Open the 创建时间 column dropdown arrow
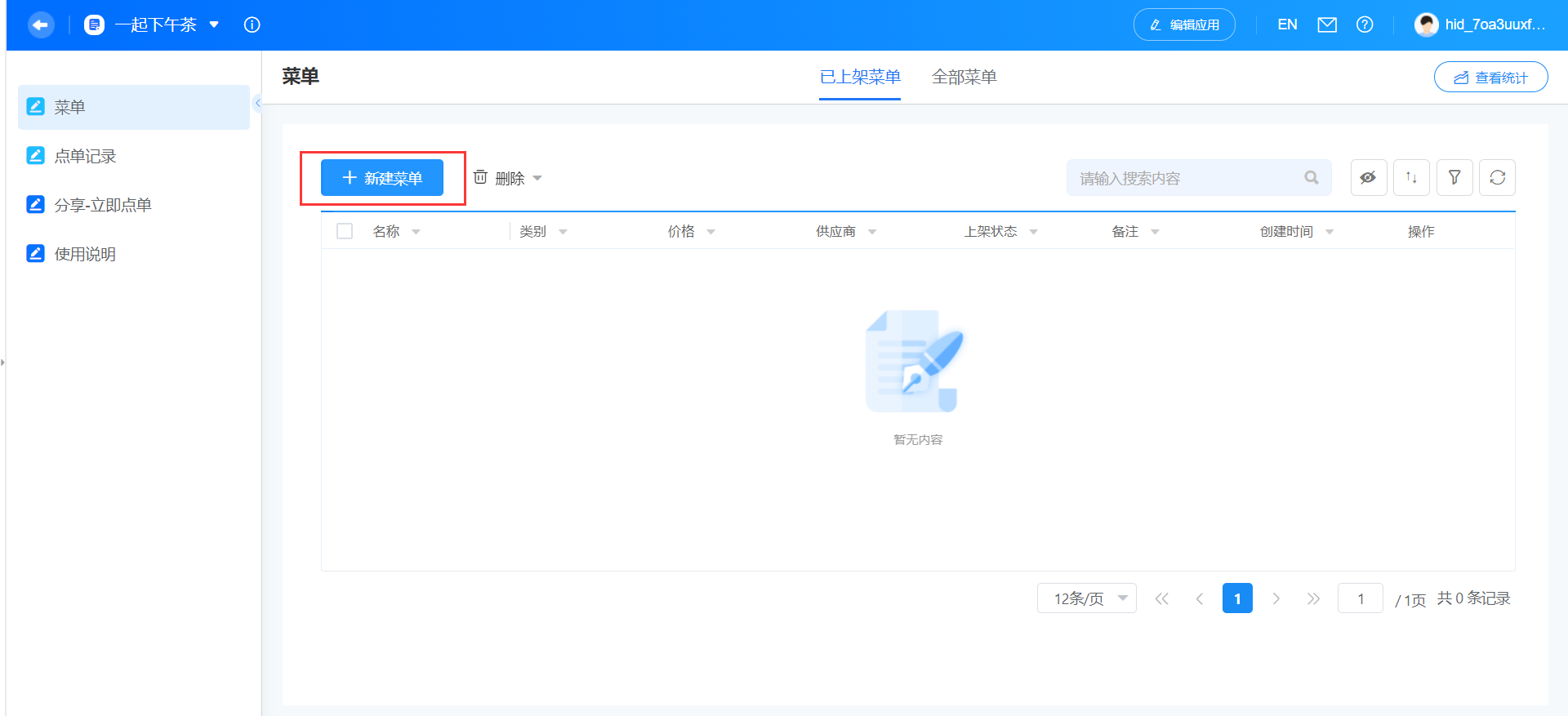This screenshot has width=1568, height=716. pos(1330,232)
